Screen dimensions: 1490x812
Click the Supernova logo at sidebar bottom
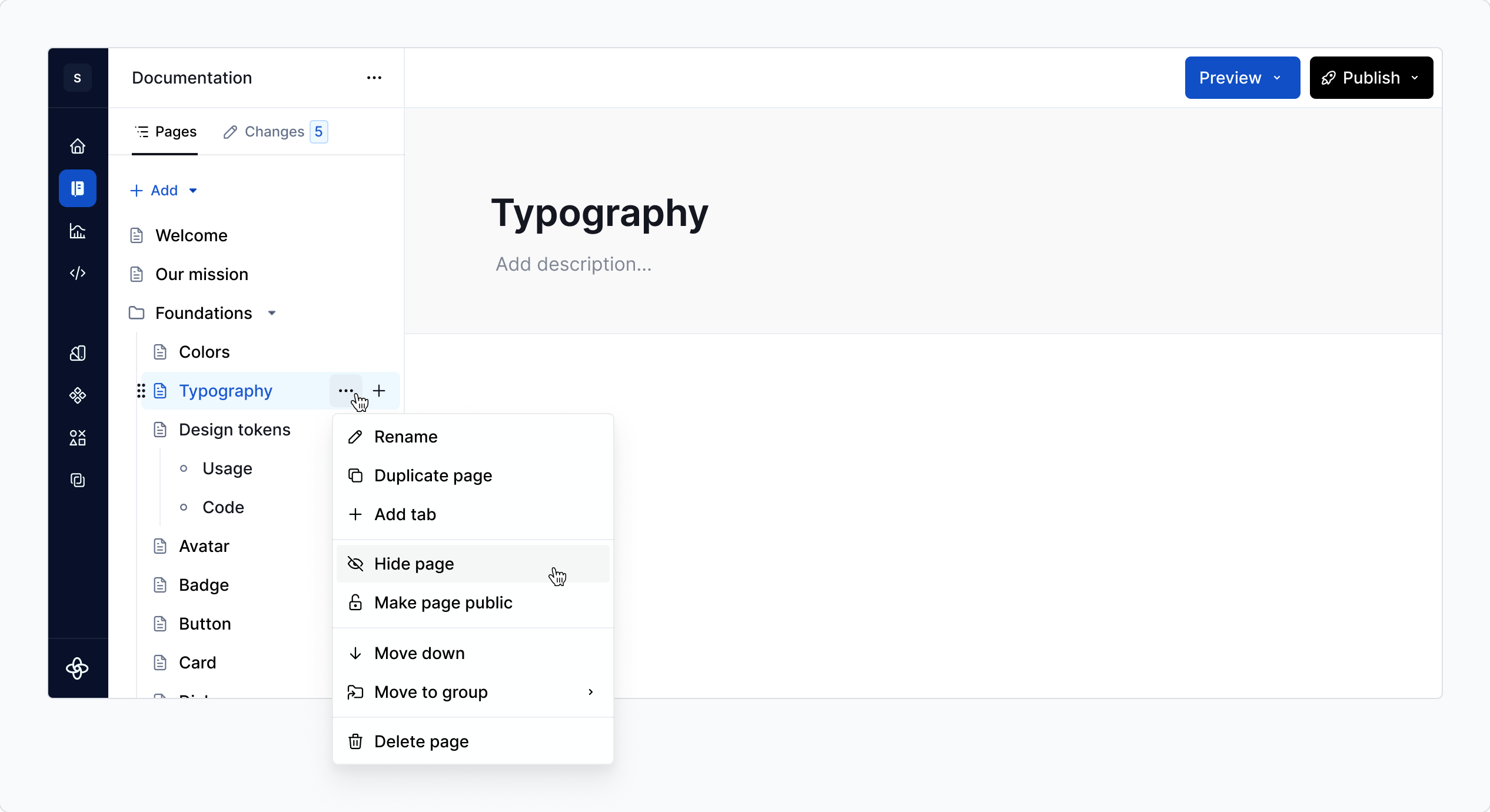(78, 668)
